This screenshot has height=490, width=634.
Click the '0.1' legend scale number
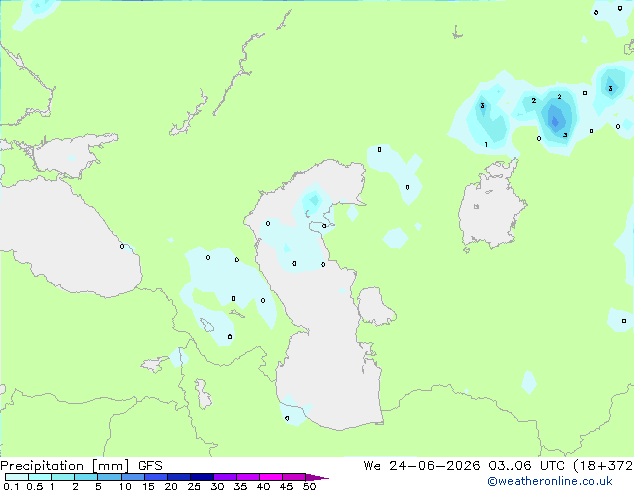(x=11, y=486)
